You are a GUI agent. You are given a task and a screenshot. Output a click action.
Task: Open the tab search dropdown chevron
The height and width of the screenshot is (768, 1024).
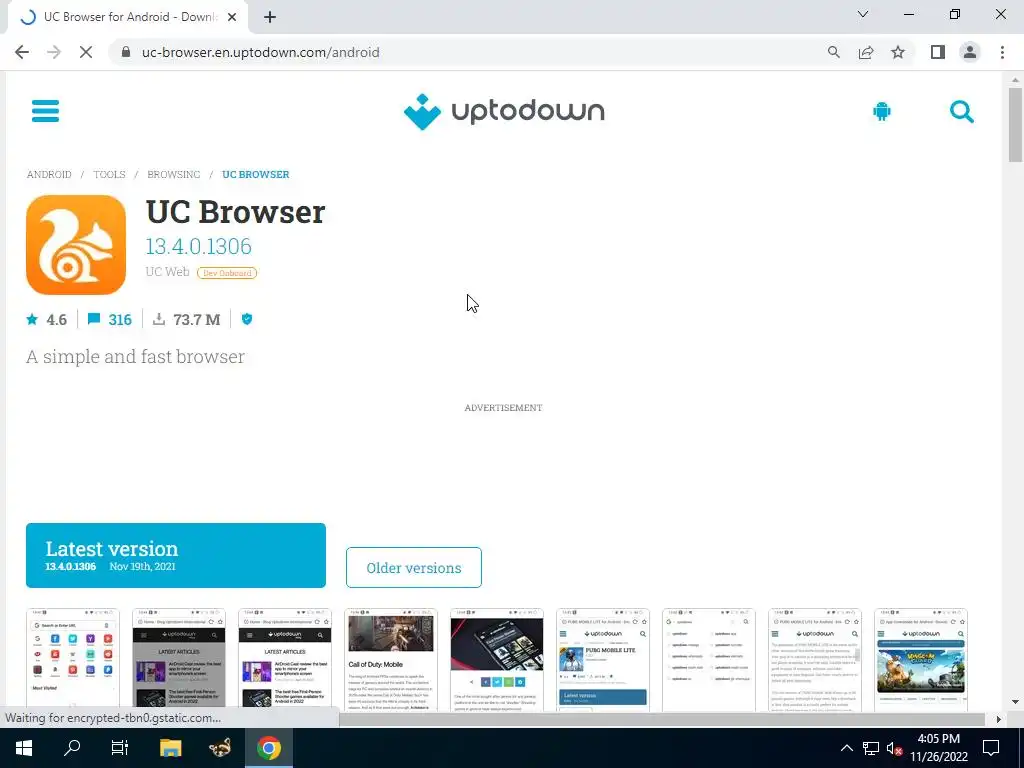point(863,14)
